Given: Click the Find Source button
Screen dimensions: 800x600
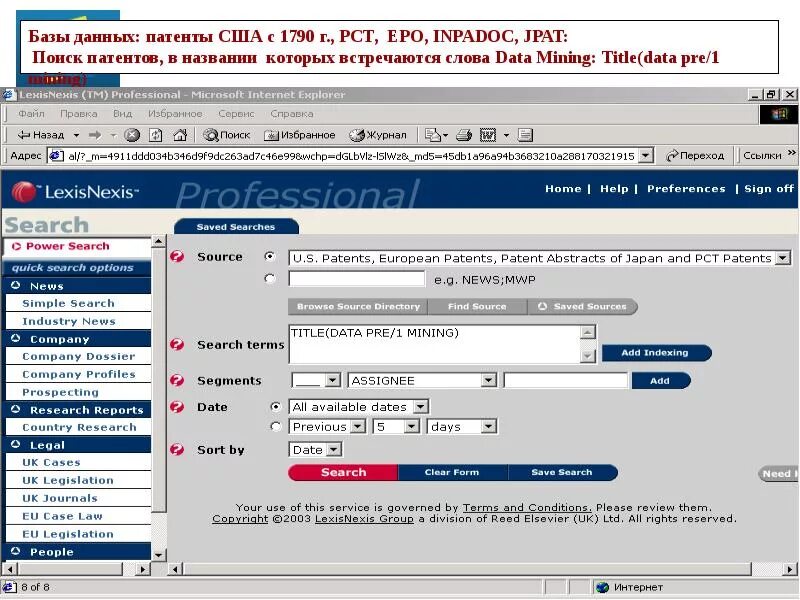Looking at the screenshot, I should click(x=477, y=306).
